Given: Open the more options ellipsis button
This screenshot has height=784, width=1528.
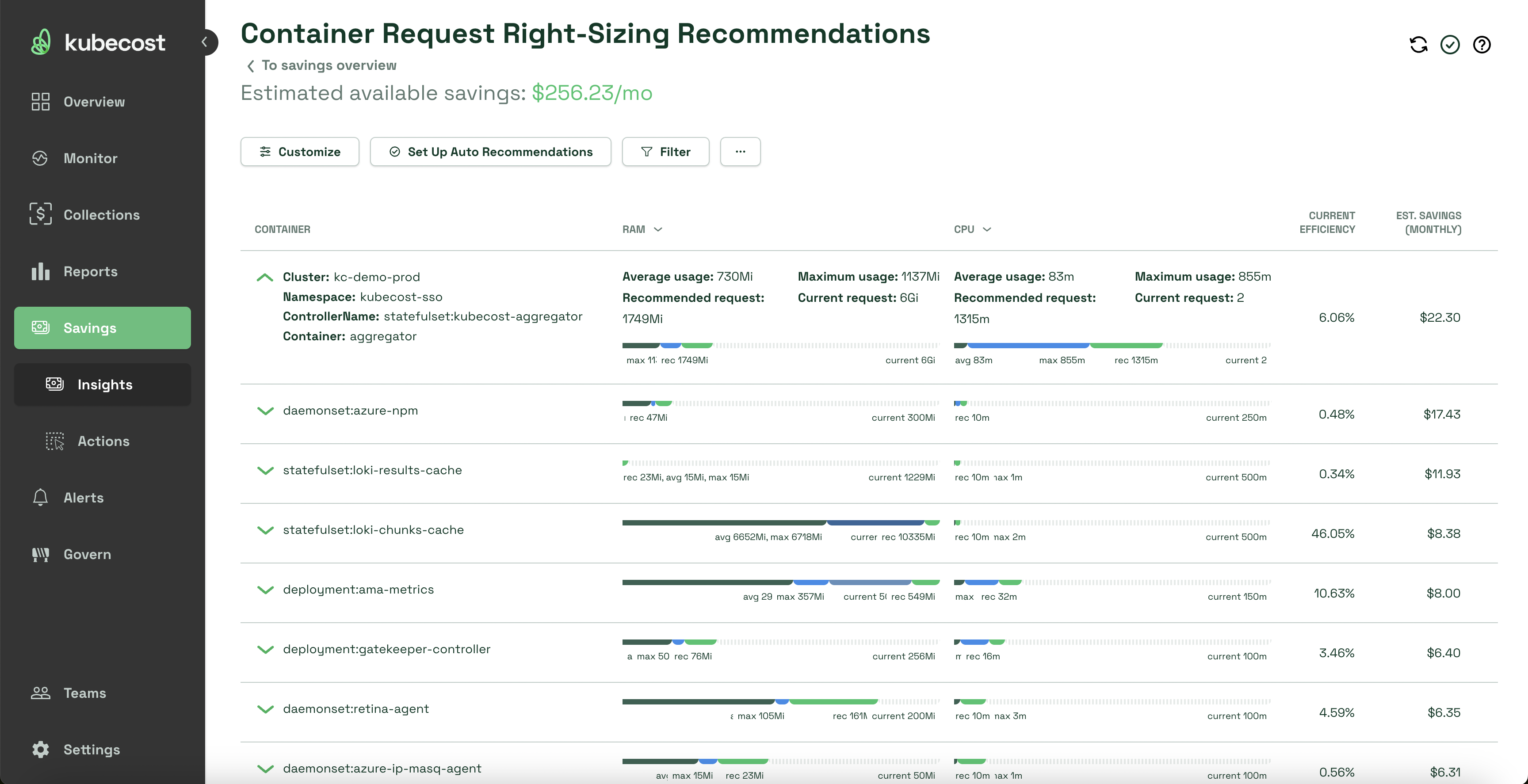Looking at the screenshot, I should (x=740, y=152).
